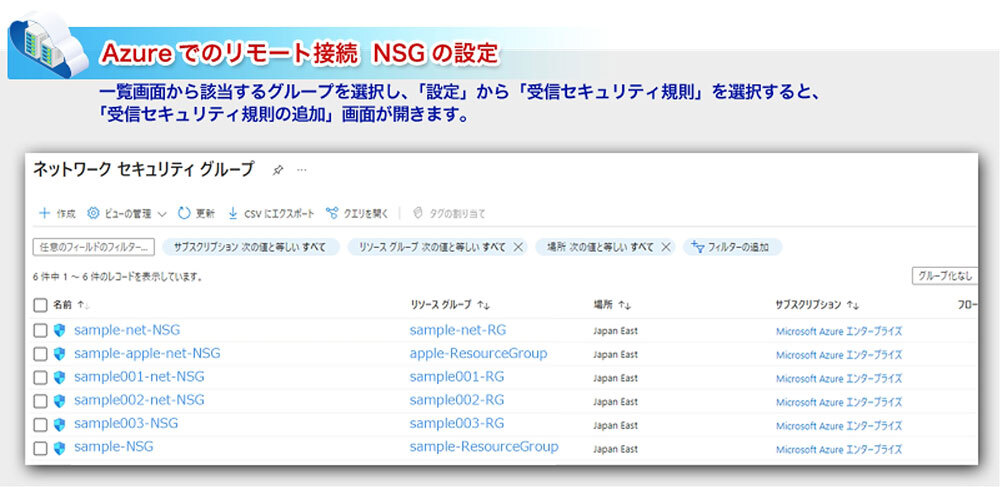1000x487 pixels.
Task: Click the 作成 (create) plus button
Action: pos(57,214)
